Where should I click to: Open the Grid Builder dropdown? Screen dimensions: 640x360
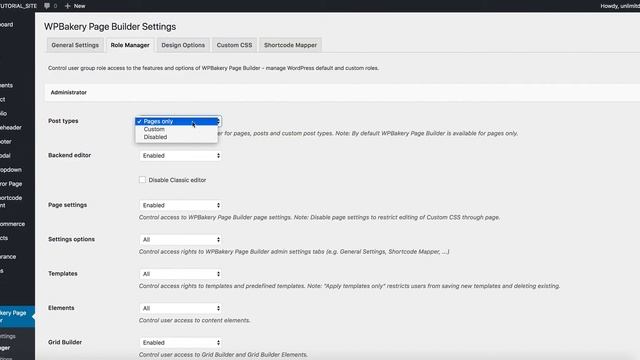point(180,342)
